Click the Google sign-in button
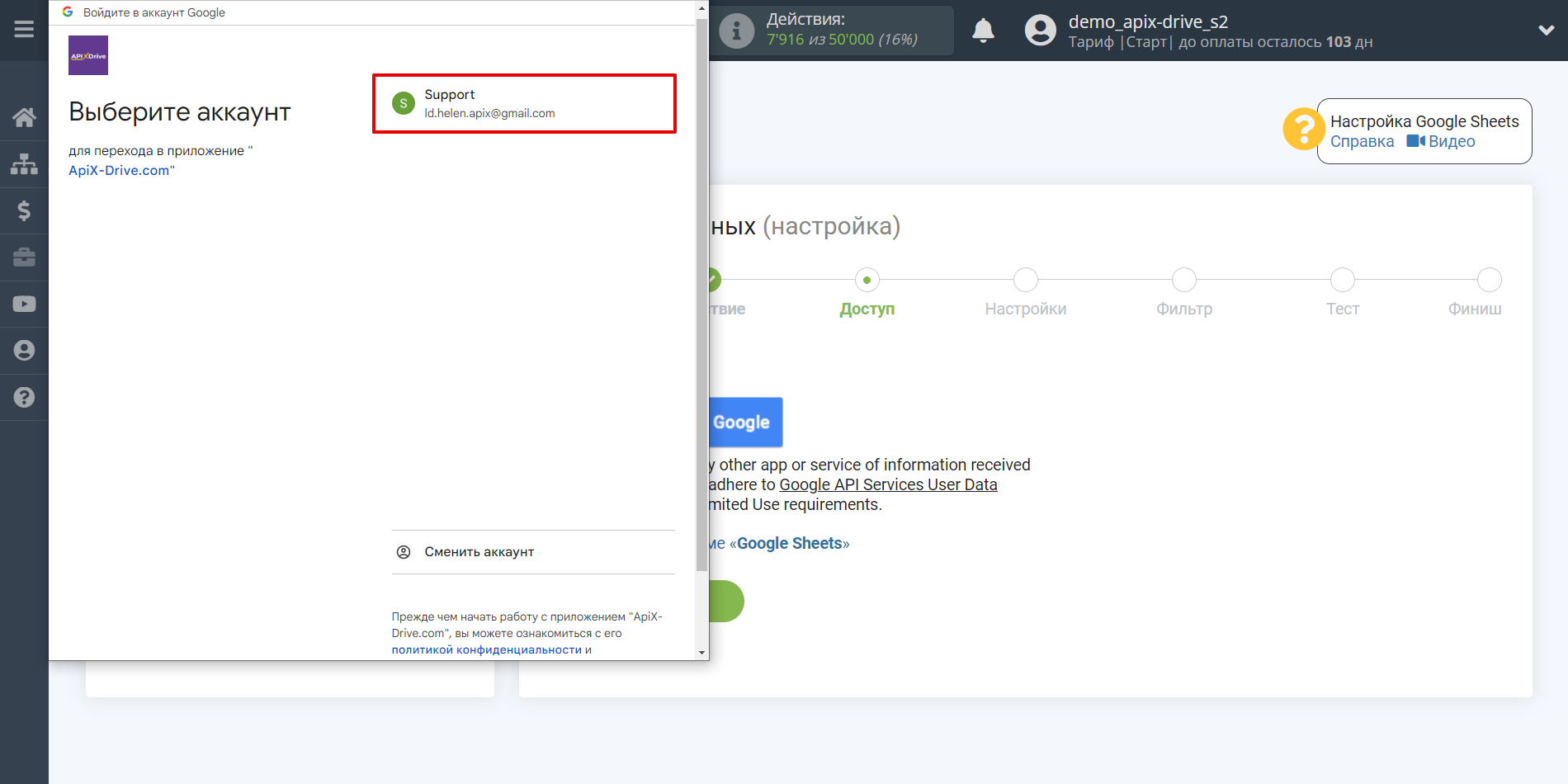This screenshot has width=1568, height=784. click(745, 422)
